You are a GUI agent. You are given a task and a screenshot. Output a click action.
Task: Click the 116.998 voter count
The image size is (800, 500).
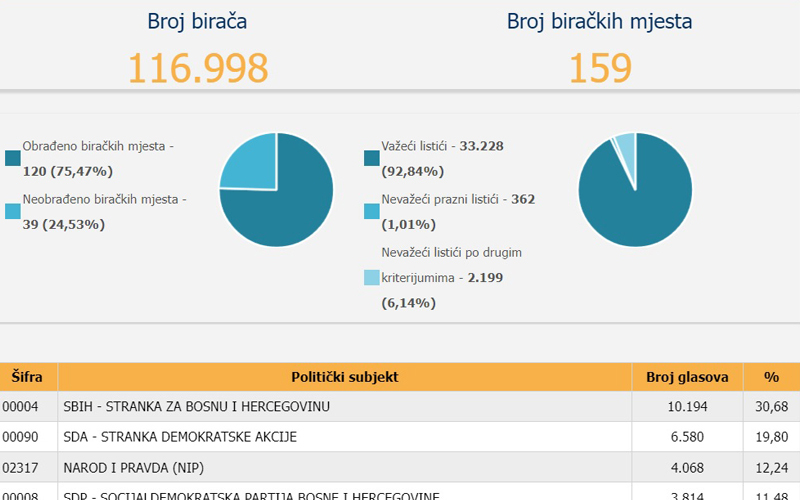pos(198,68)
